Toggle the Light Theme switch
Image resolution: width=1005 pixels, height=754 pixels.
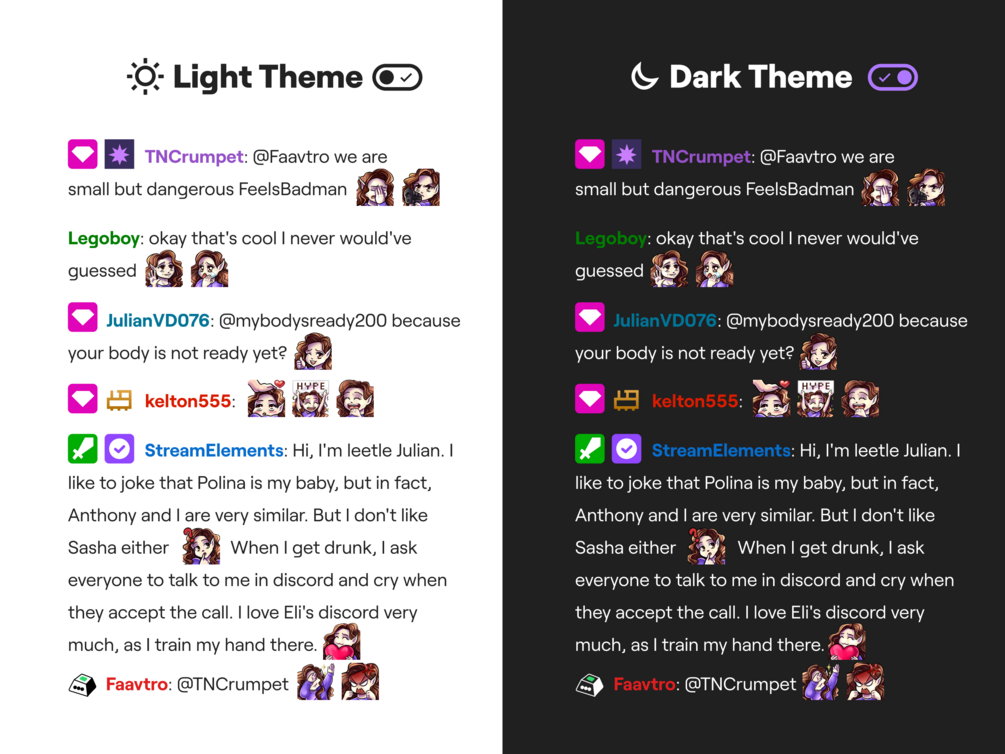pos(397,78)
